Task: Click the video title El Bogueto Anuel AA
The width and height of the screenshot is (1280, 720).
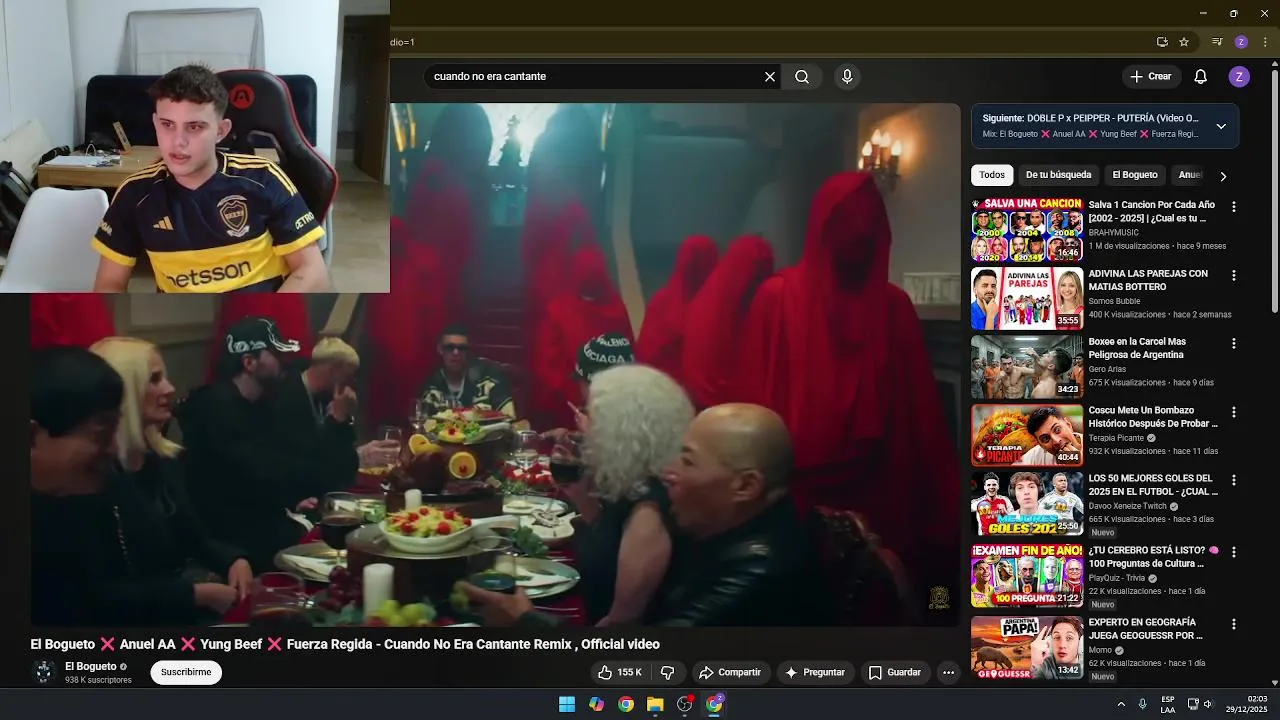Action: point(345,644)
